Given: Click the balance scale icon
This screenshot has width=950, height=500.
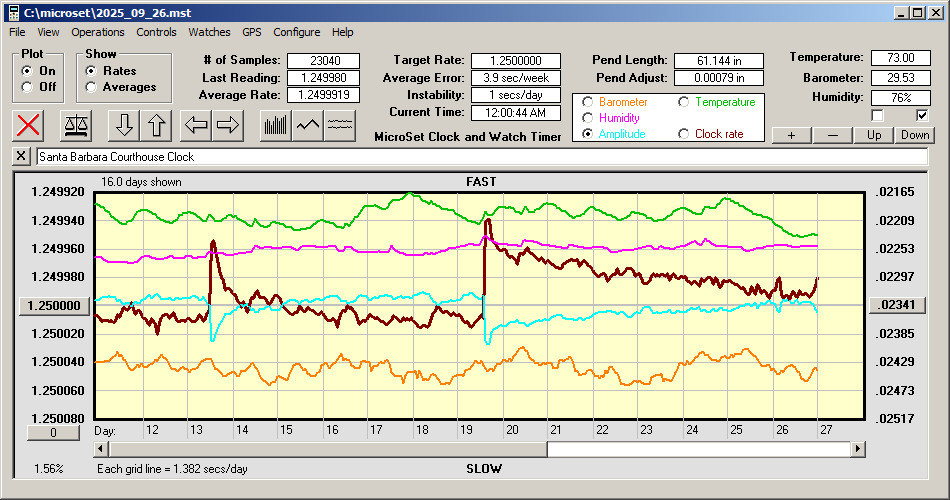Looking at the screenshot, I should coord(76,125).
